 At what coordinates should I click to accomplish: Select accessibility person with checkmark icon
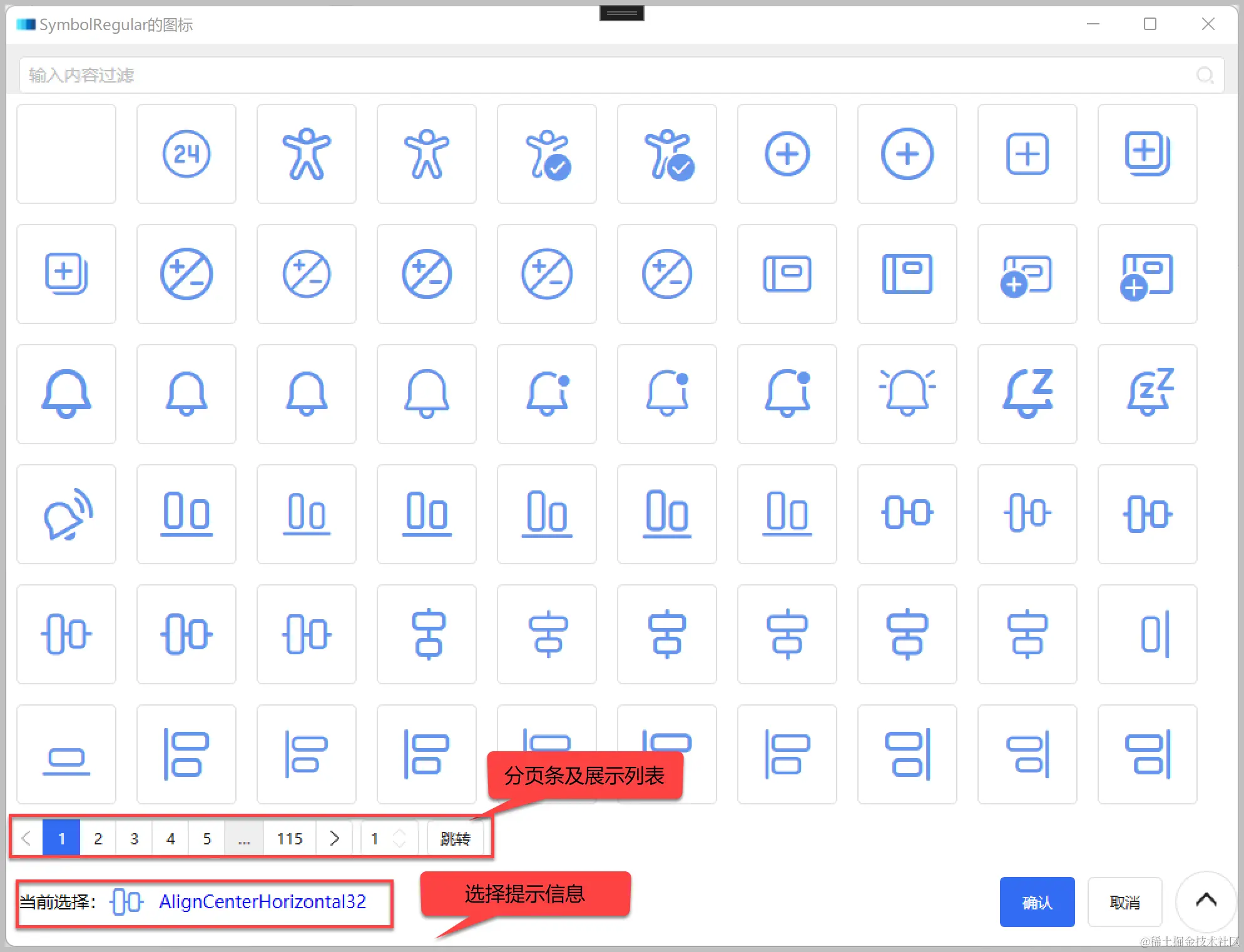click(546, 154)
